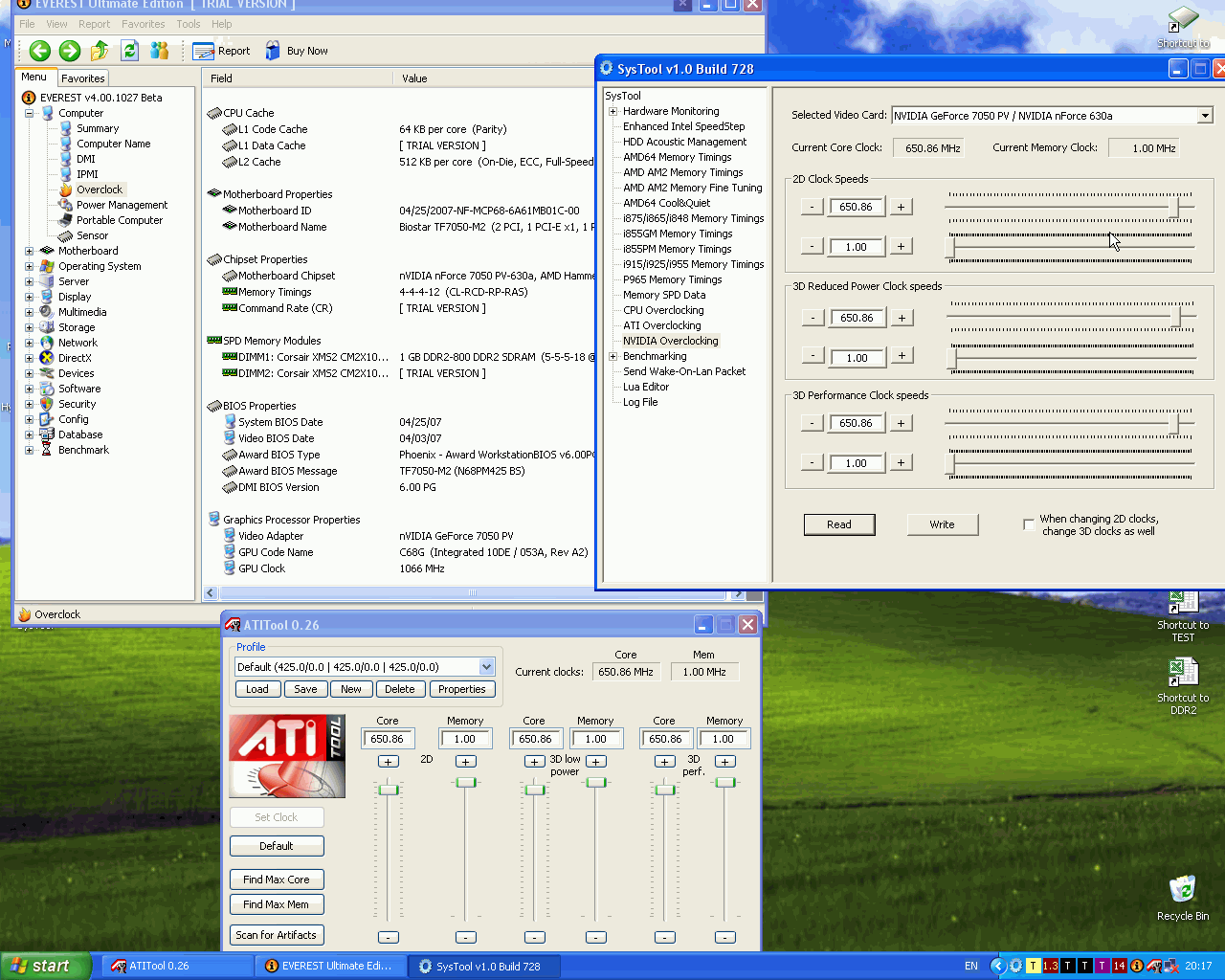Open the Help menu in EVEREST

coord(222,24)
